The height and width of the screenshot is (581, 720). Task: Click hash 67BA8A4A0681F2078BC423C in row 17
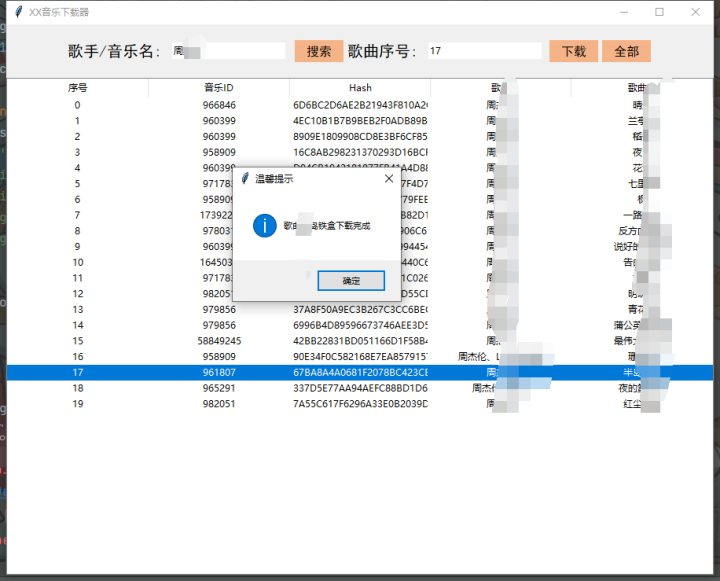pos(360,372)
